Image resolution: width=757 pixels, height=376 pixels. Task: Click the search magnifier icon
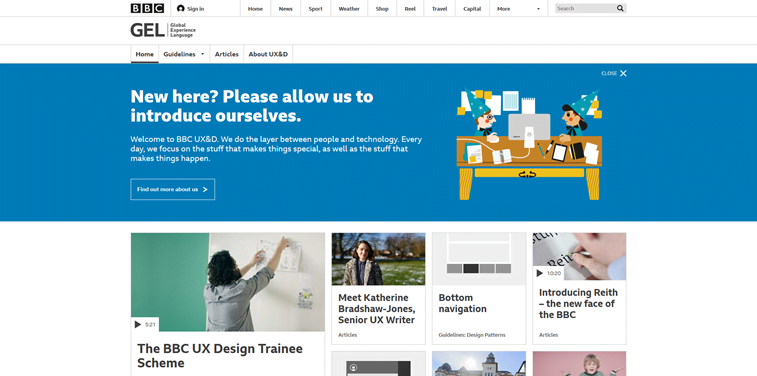pos(620,8)
